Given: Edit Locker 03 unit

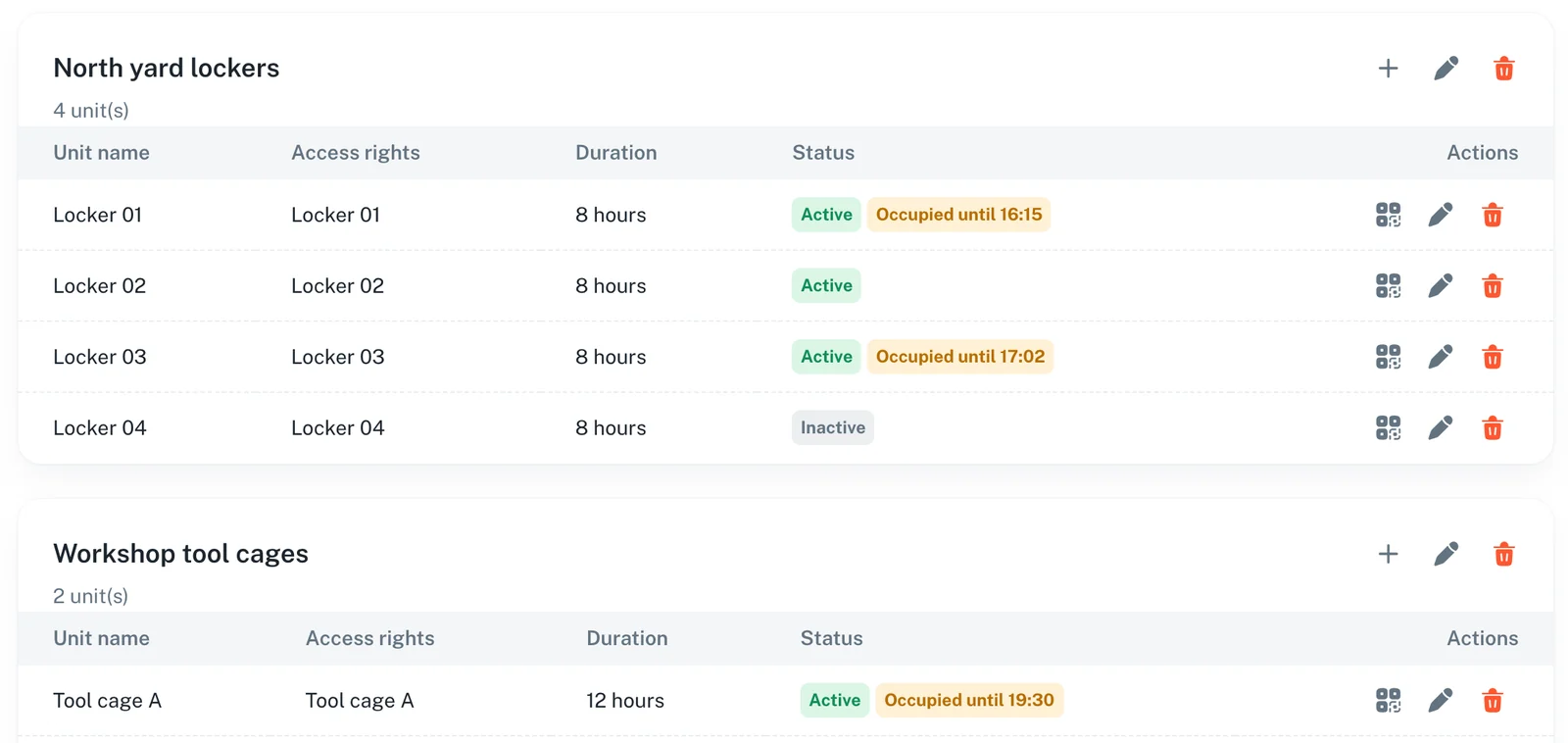Looking at the screenshot, I should 1440,357.
